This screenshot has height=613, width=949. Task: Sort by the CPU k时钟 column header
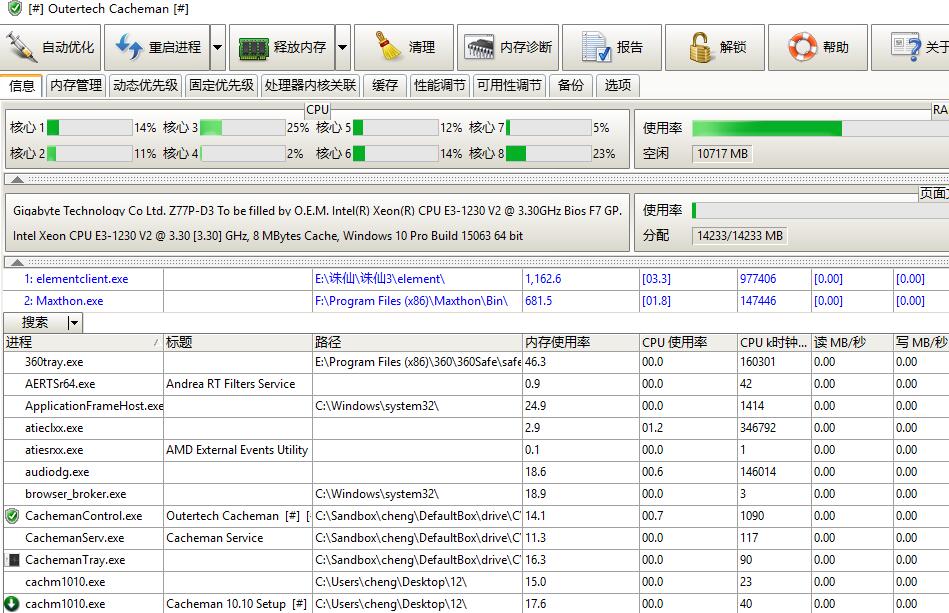(774, 343)
